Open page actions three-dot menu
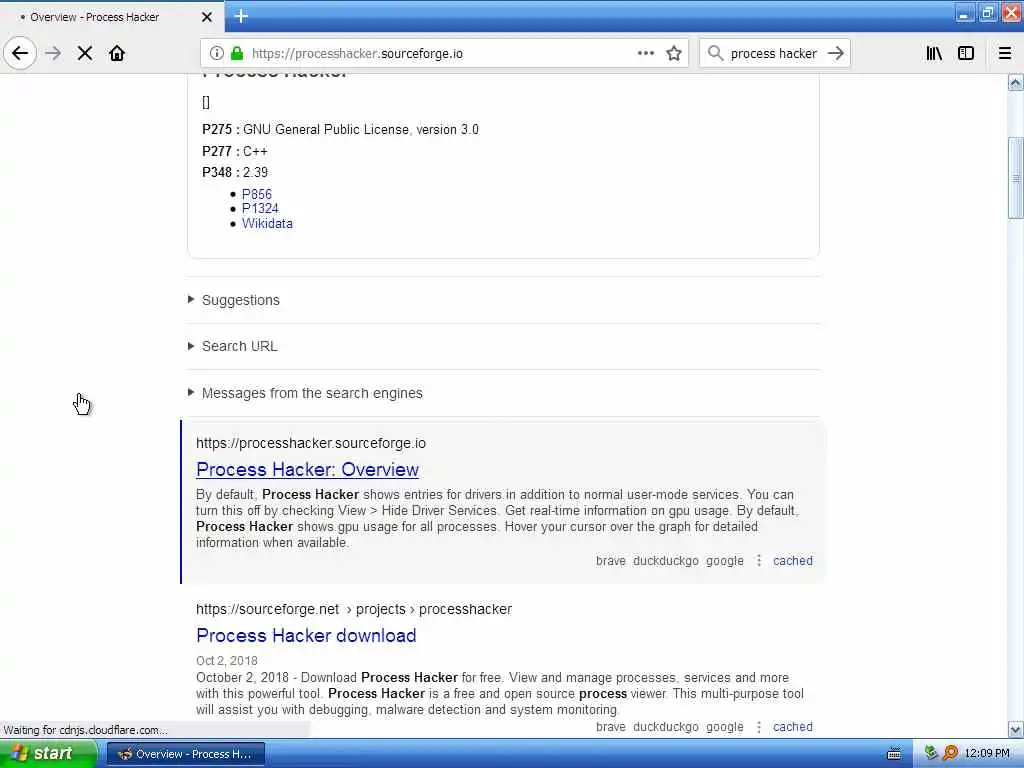 click(645, 53)
